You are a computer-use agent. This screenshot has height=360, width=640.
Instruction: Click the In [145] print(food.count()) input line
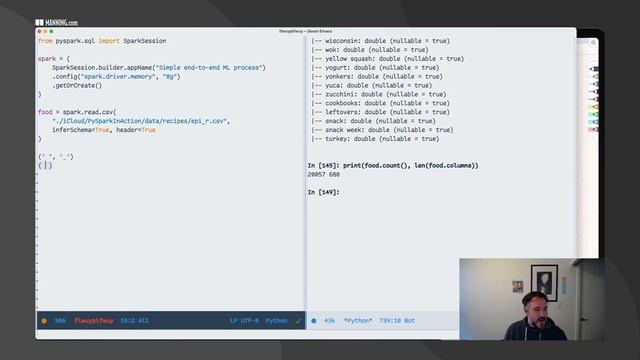pos(393,166)
